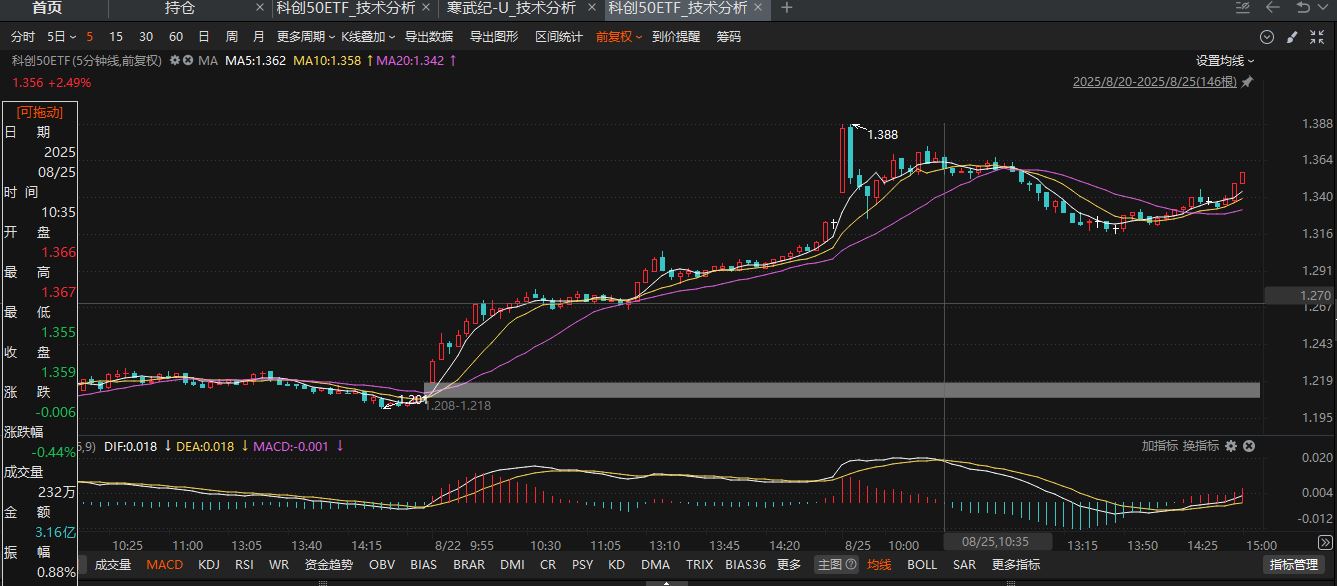
Task: Remove MA indicator with the x icon
Action: tap(188, 60)
